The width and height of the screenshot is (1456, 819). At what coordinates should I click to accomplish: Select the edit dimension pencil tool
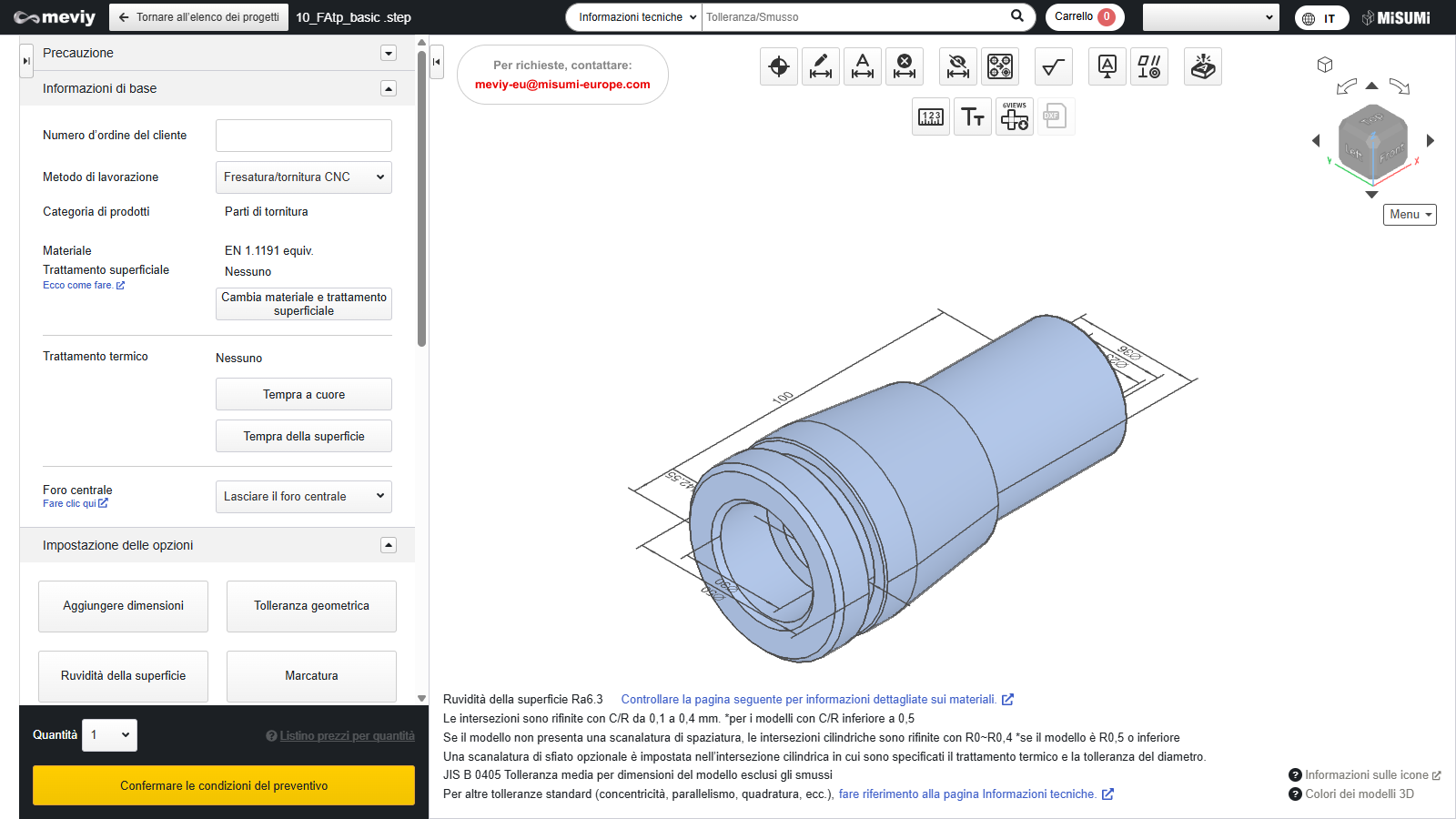click(x=820, y=66)
